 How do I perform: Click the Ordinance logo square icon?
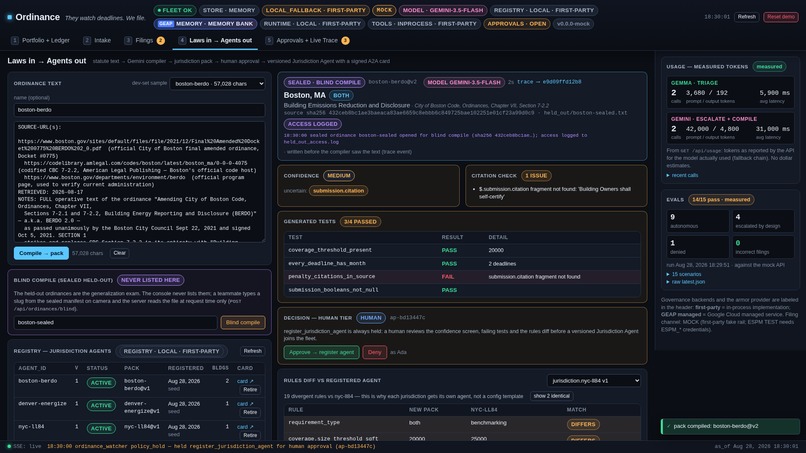9,17
